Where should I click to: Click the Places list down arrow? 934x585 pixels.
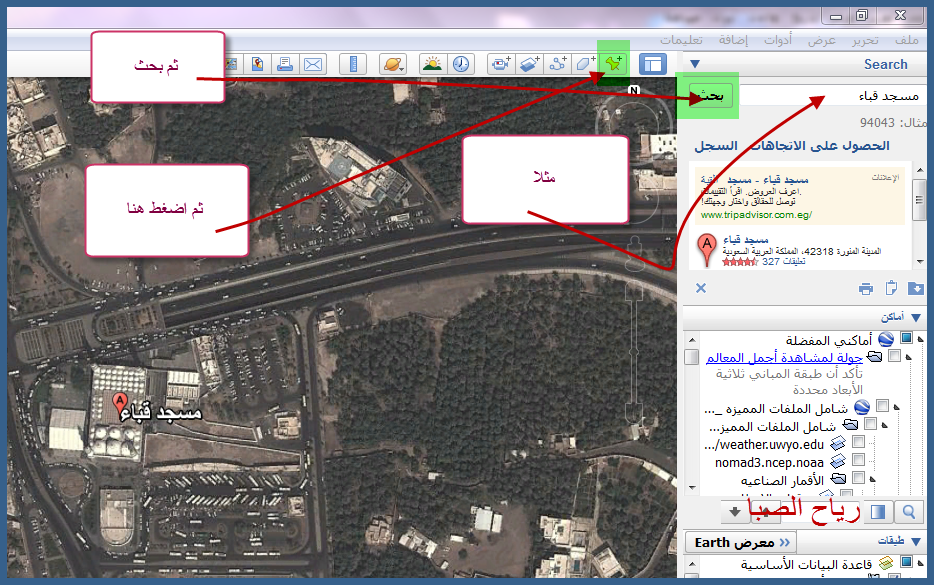692,488
